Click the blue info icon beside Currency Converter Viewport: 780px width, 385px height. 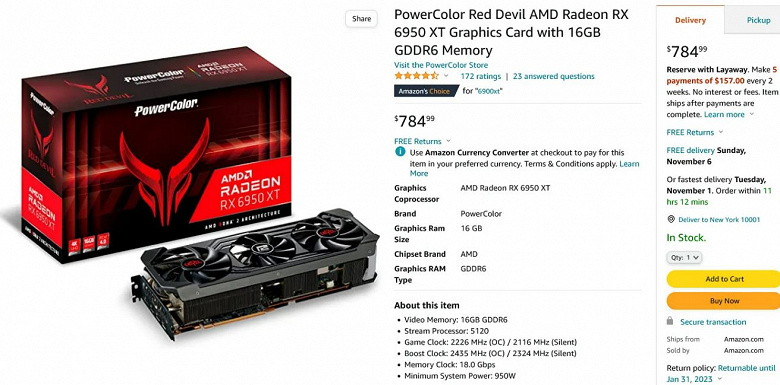(400, 152)
